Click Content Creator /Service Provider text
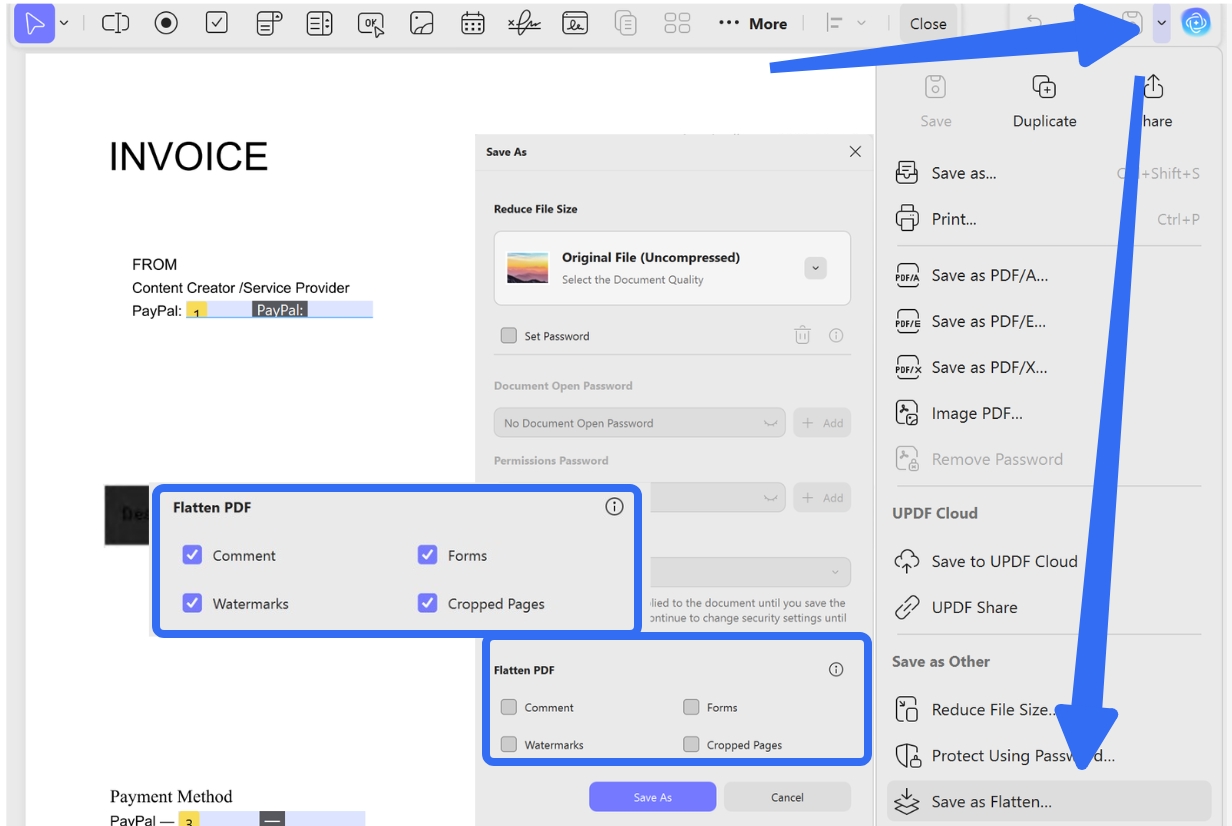1232x826 pixels. point(241,288)
